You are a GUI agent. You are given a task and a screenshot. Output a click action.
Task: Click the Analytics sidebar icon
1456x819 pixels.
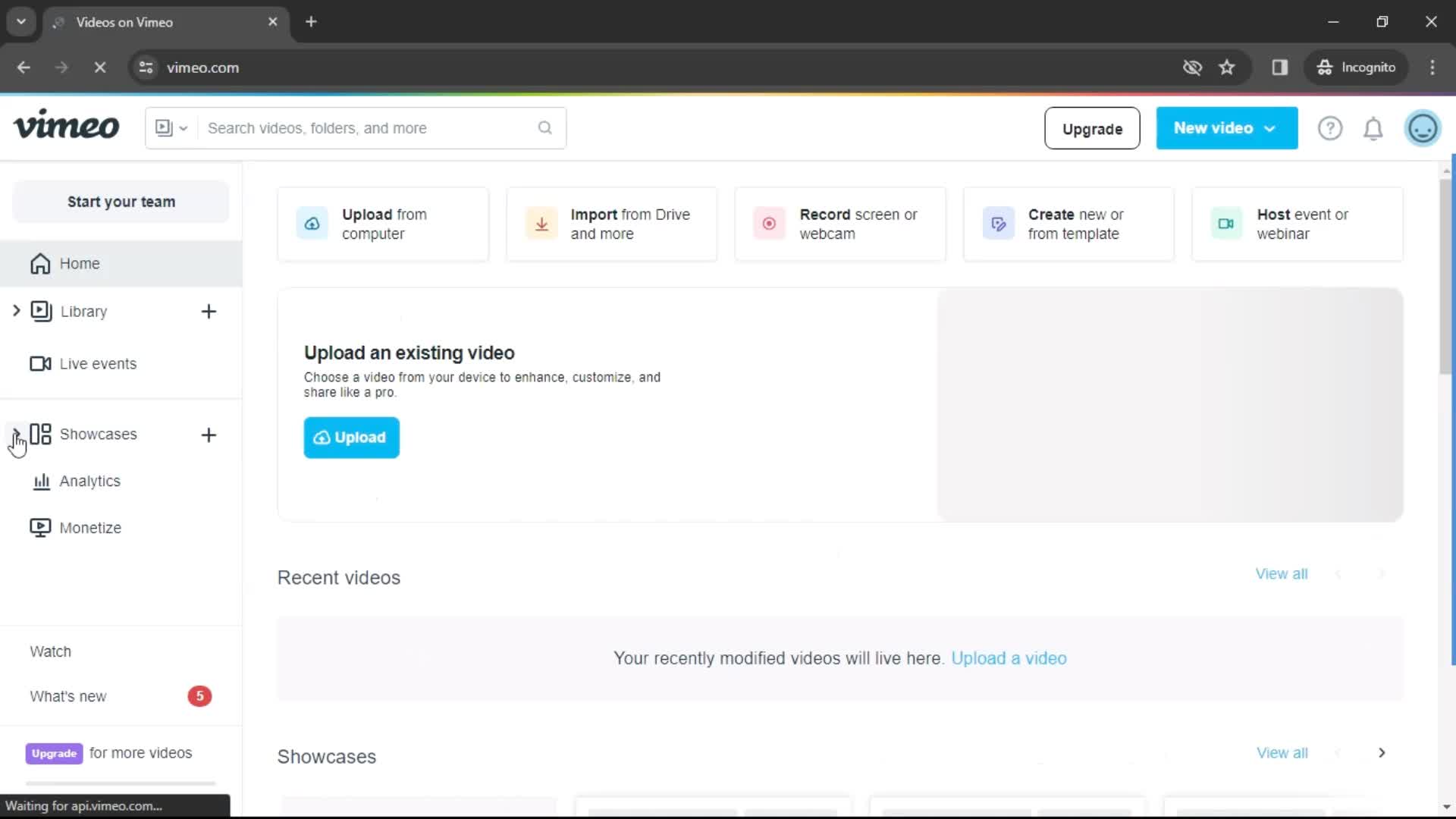point(41,481)
